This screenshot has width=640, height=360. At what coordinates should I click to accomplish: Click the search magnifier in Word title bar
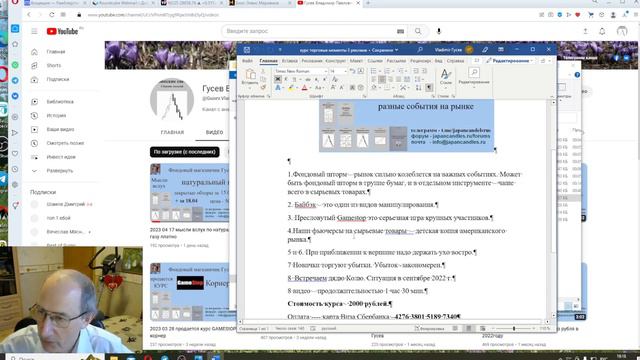[x=420, y=50]
